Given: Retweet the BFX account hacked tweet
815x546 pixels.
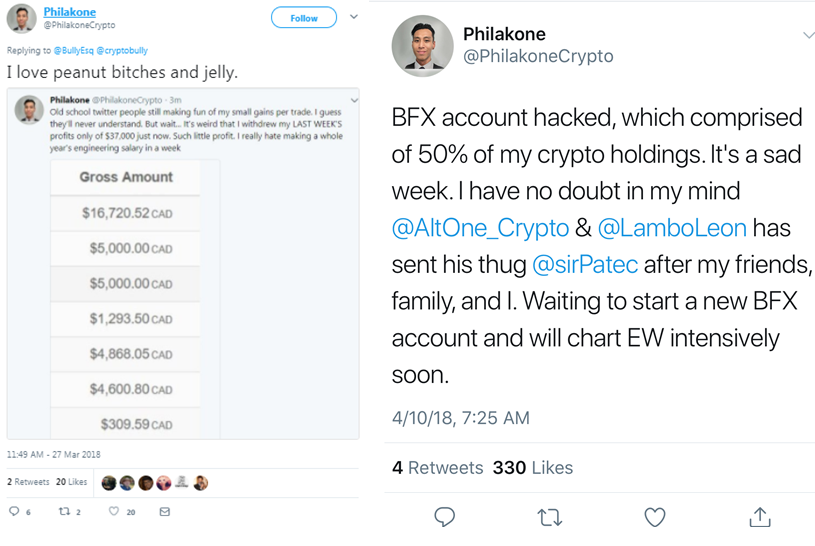Looking at the screenshot, I should click(549, 516).
